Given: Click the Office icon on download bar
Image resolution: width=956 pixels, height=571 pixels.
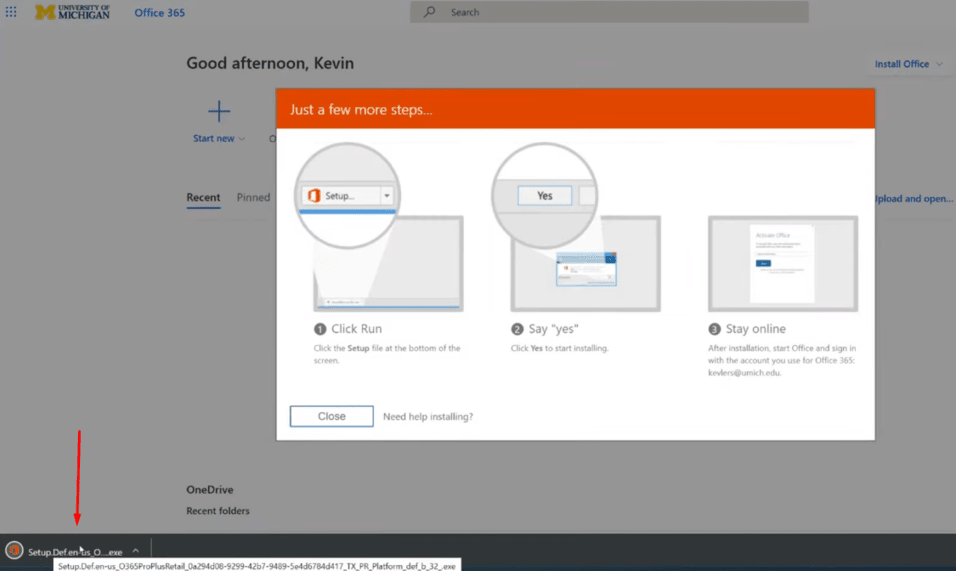Looking at the screenshot, I should click(x=14, y=550).
